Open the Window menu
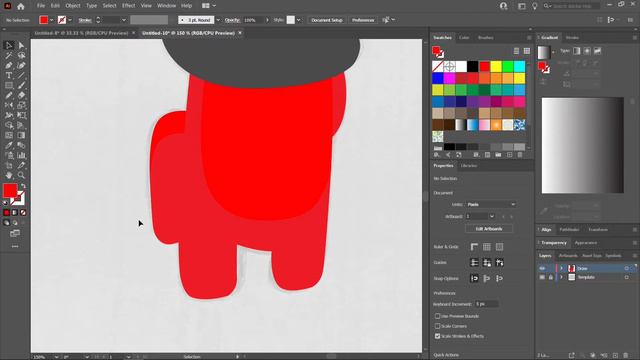The height and width of the screenshot is (360, 640). tap(166, 6)
